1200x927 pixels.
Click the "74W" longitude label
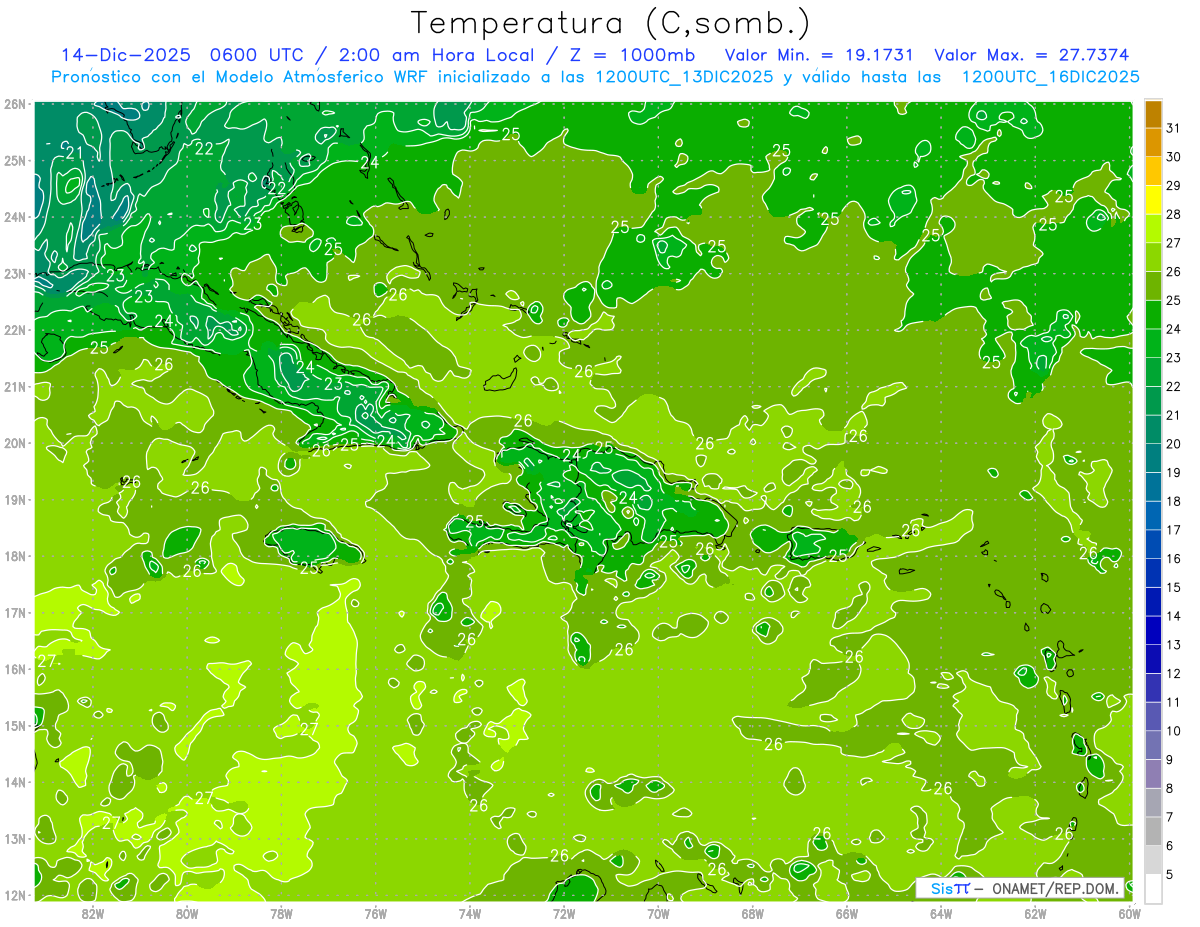coord(470,913)
